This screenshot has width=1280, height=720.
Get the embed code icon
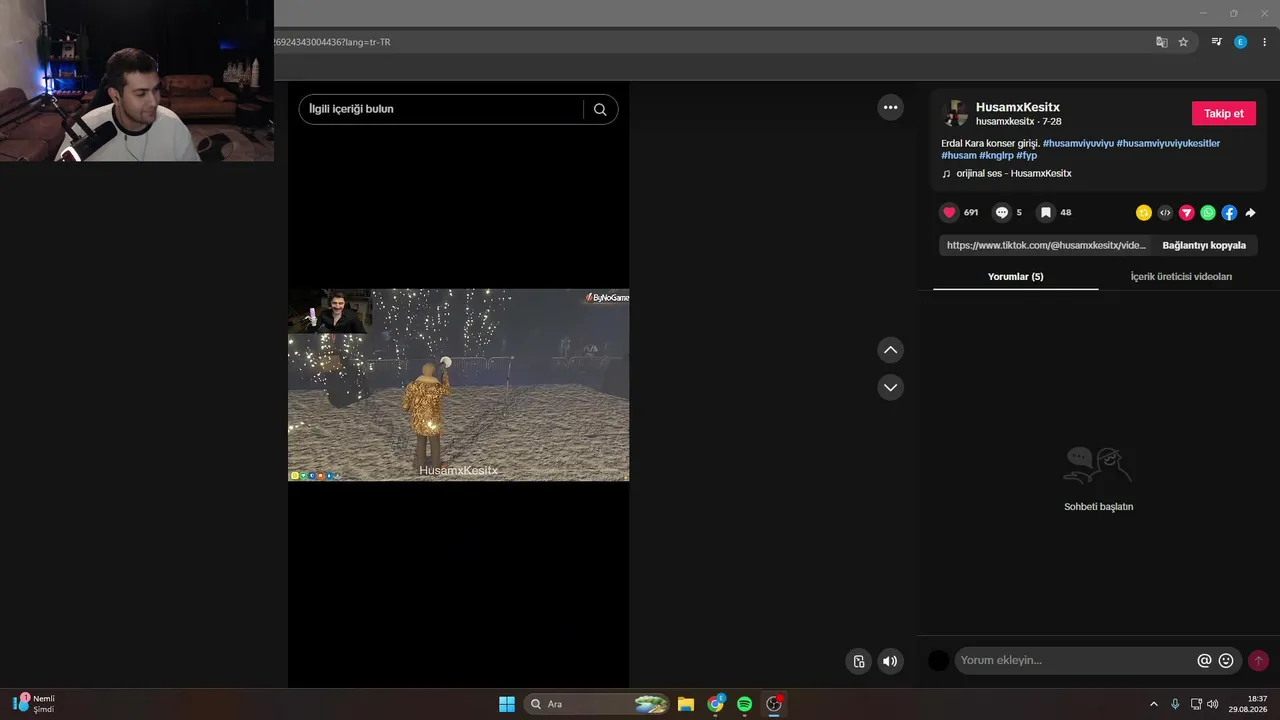tap(1165, 212)
